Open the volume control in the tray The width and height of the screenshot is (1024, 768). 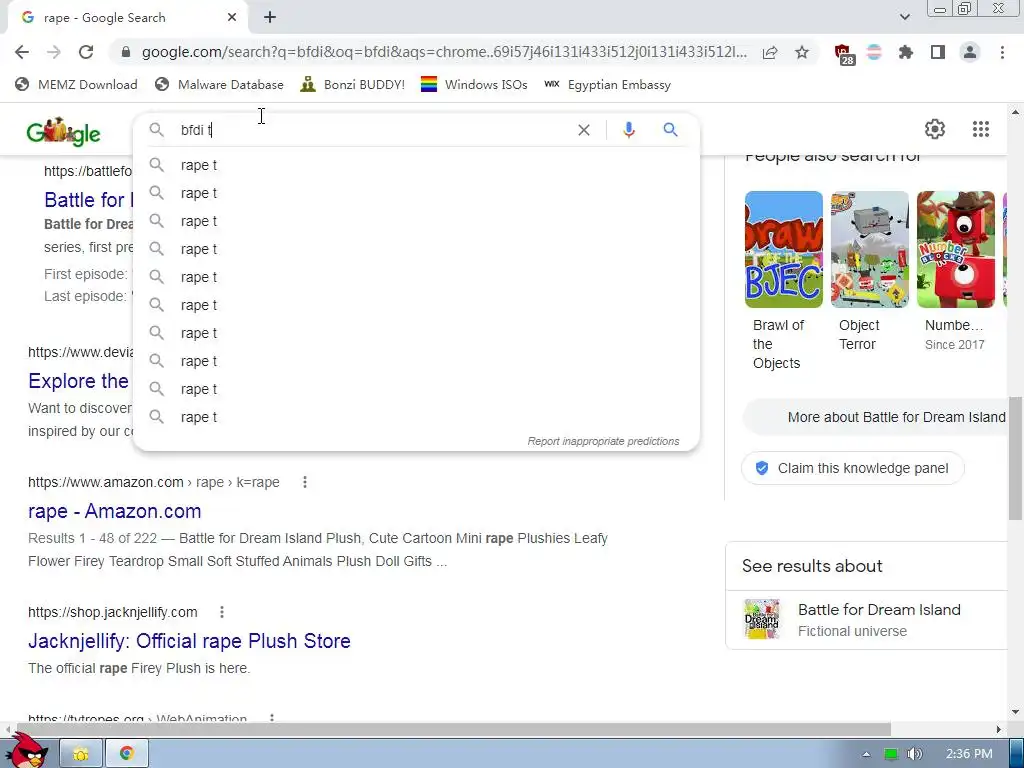click(x=915, y=754)
